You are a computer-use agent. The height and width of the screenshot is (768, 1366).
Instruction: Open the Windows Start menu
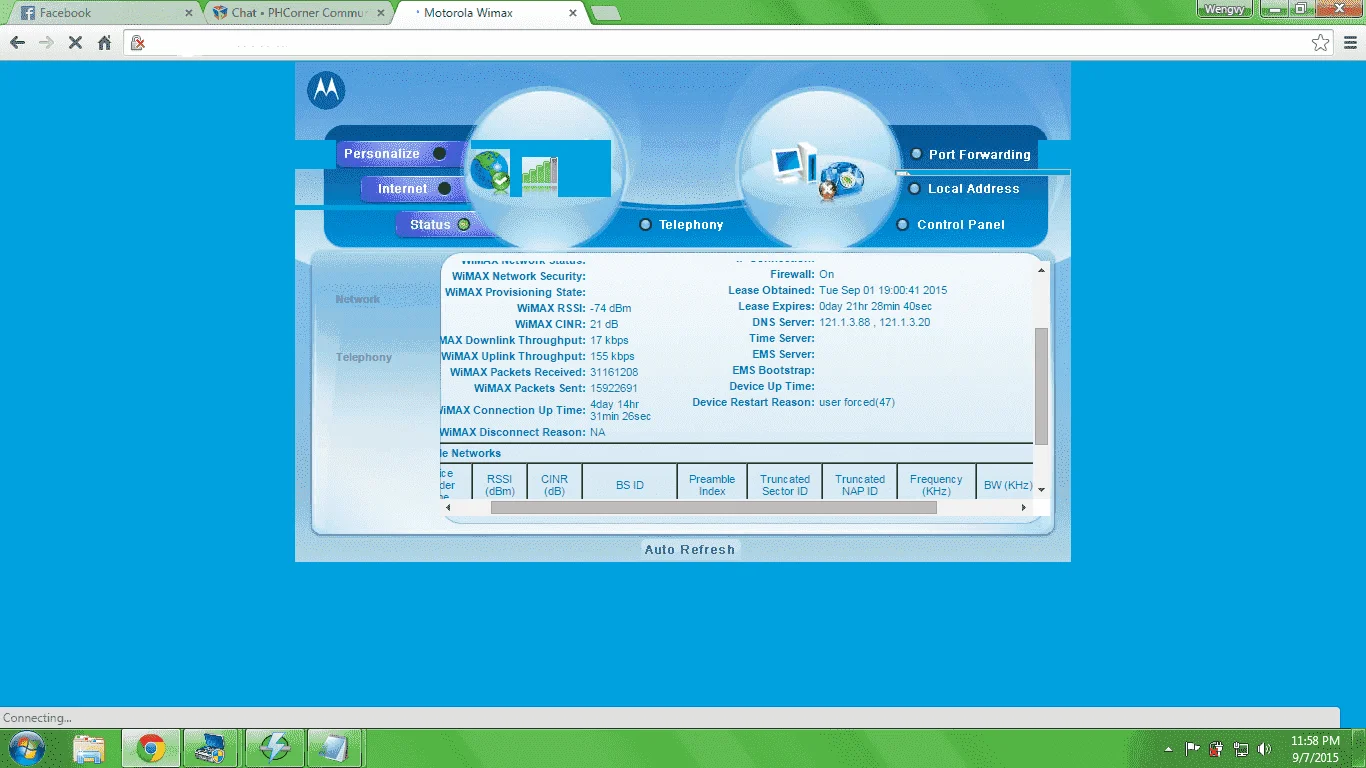click(26, 748)
